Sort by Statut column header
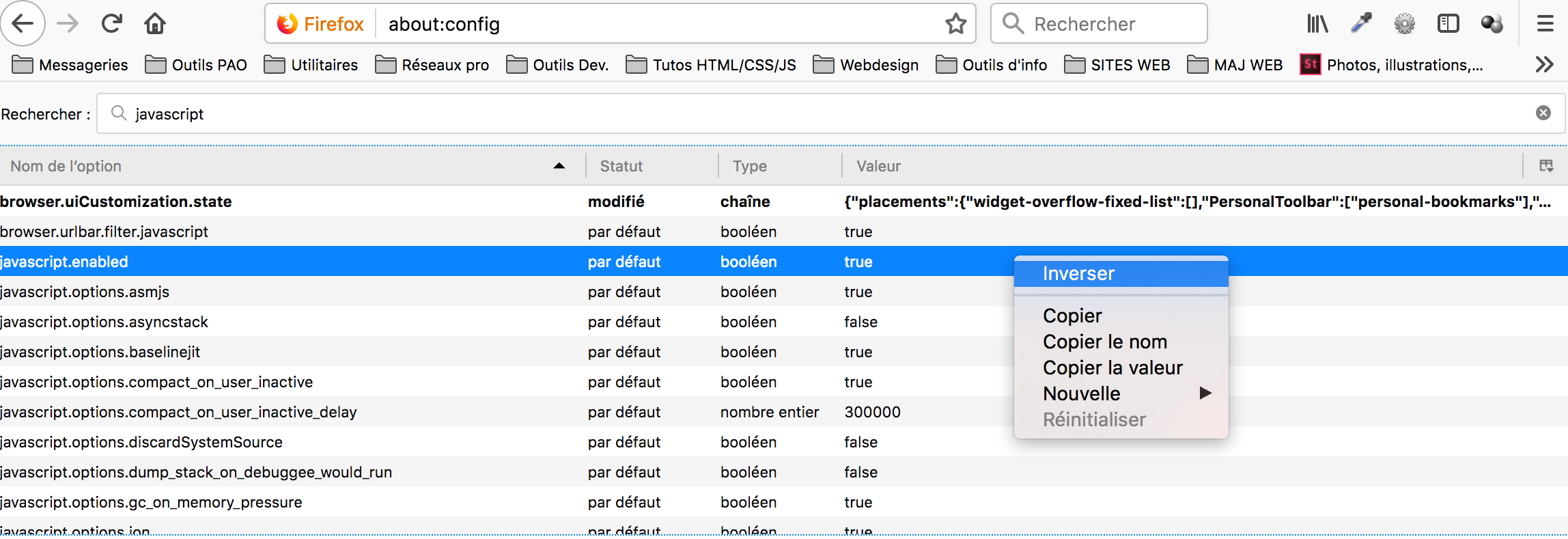 (x=652, y=166)
